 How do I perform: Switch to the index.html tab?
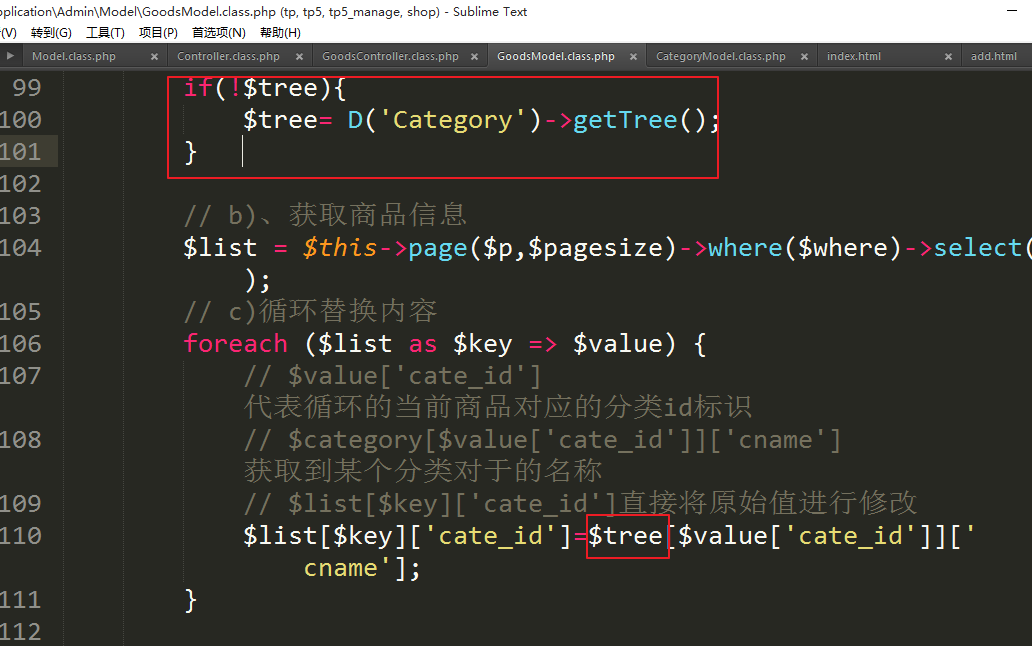point(854,57)
